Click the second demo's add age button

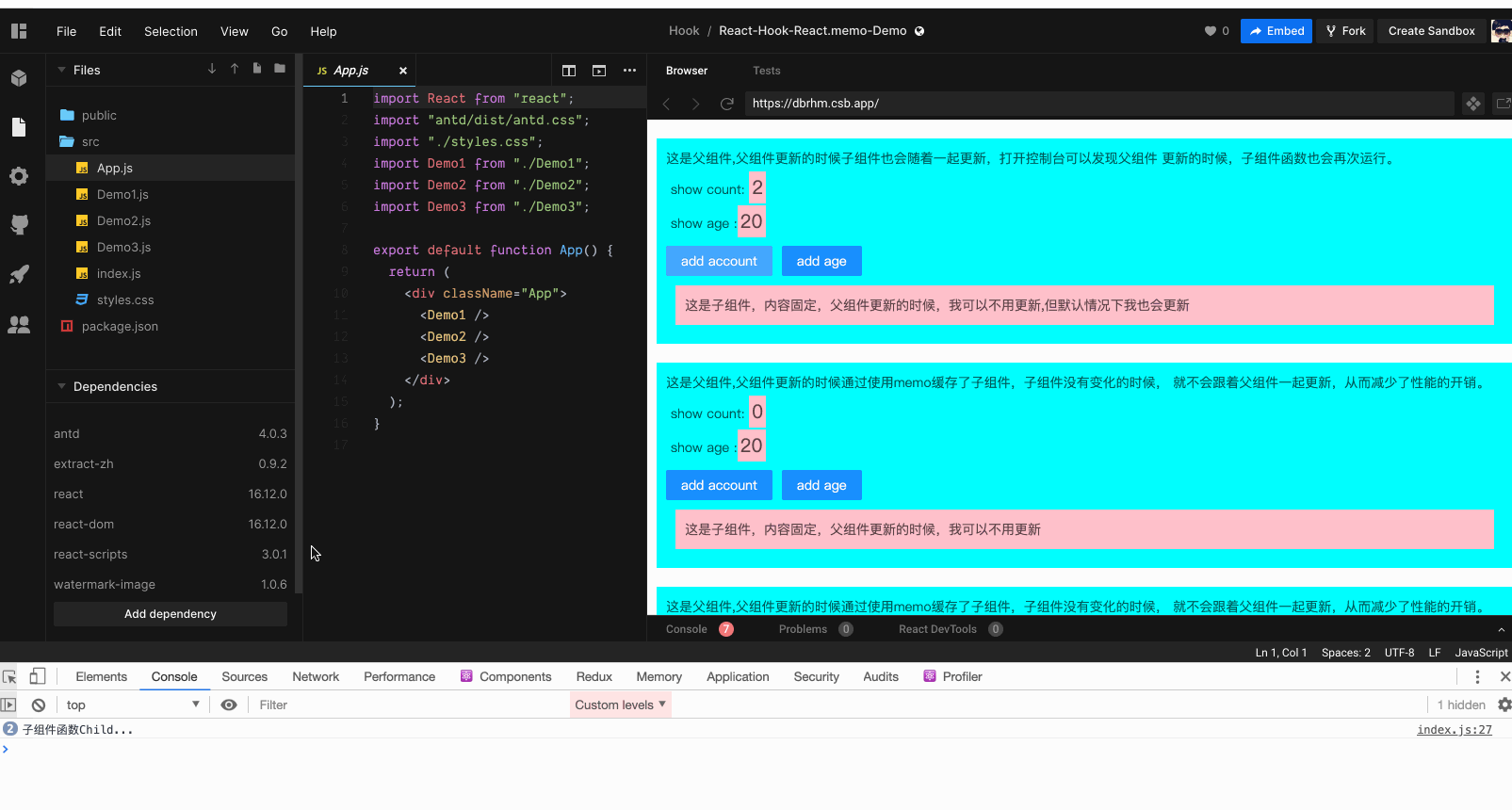pyautogui.click(x=821, y=485)
